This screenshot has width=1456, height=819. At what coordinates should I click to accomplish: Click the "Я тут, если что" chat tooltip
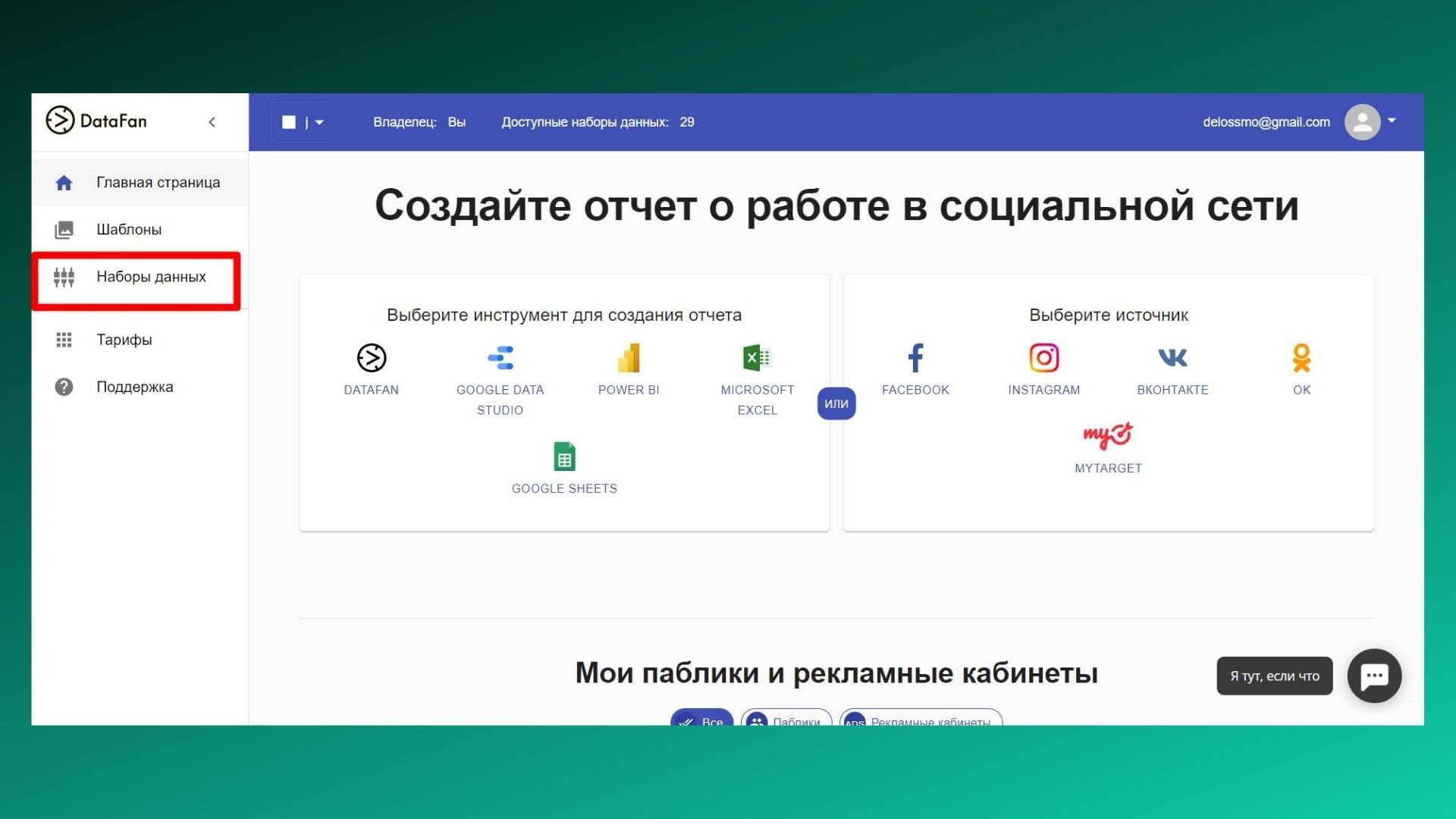pyautogui.click(x=1274, y=676)
